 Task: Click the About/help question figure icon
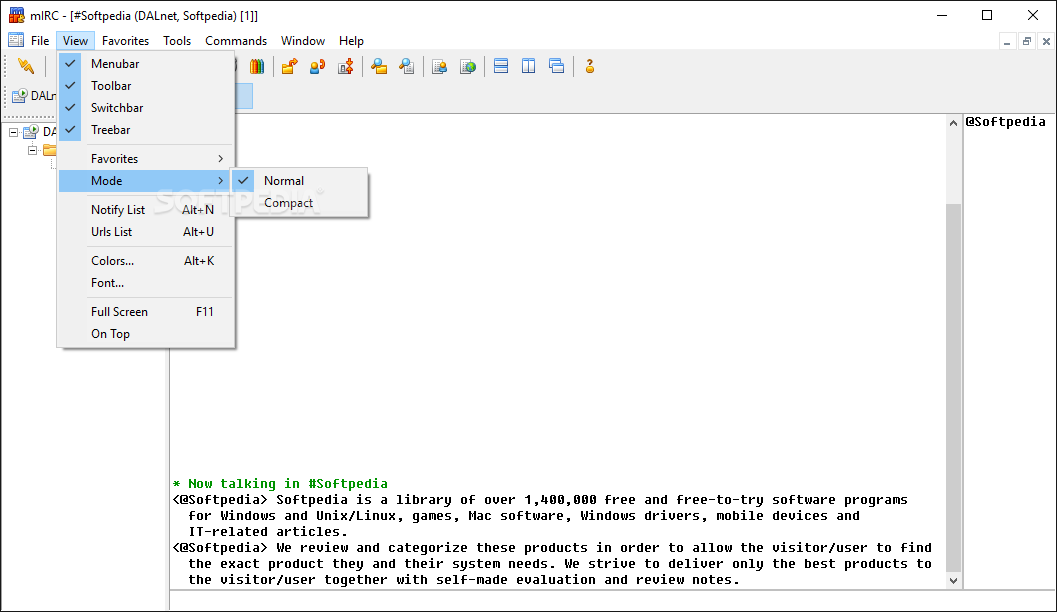point(590,66)
